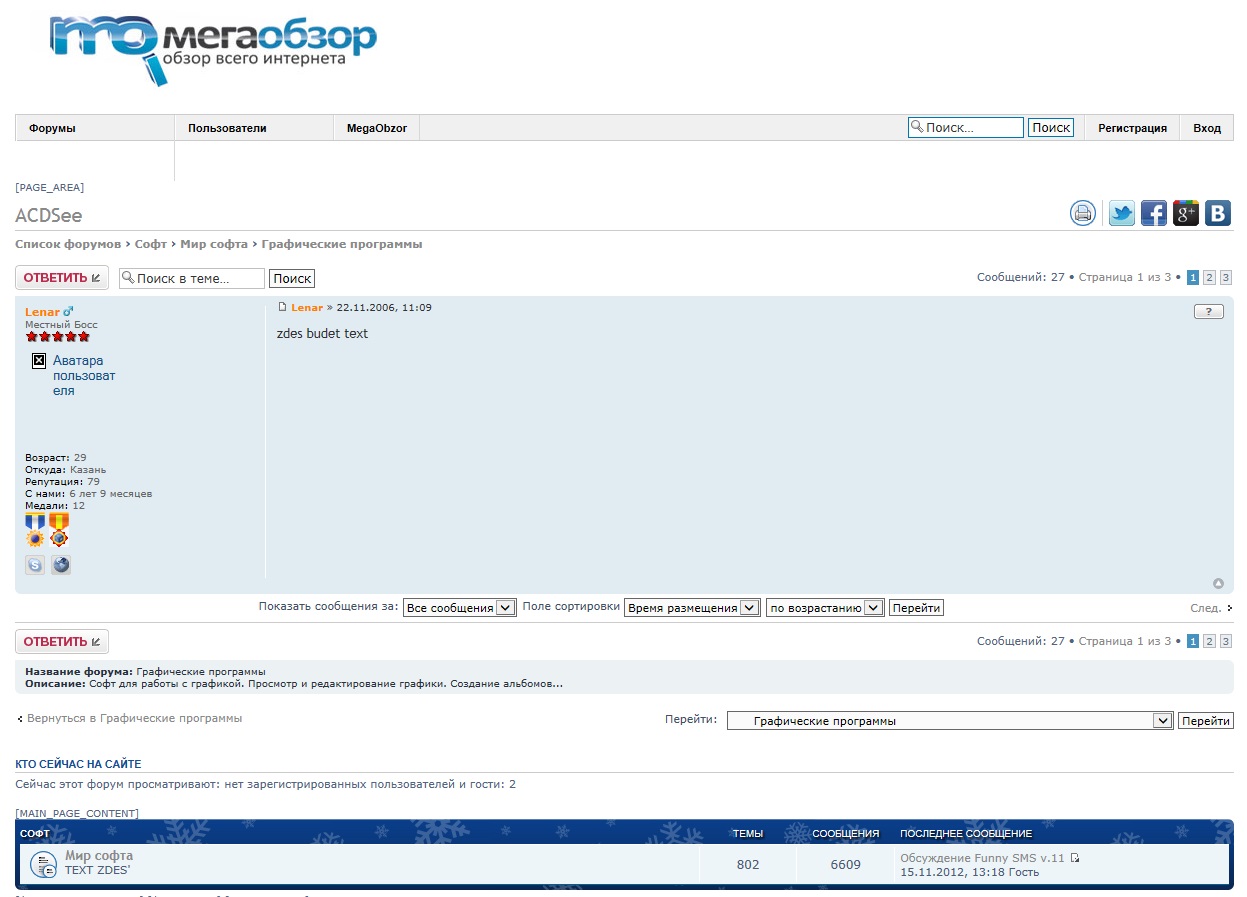The height and width of the screenshot is (897, 1247).
Task: Open the Софт breadcrumb link
Action: pyautogui.click(x=151, y=244)
